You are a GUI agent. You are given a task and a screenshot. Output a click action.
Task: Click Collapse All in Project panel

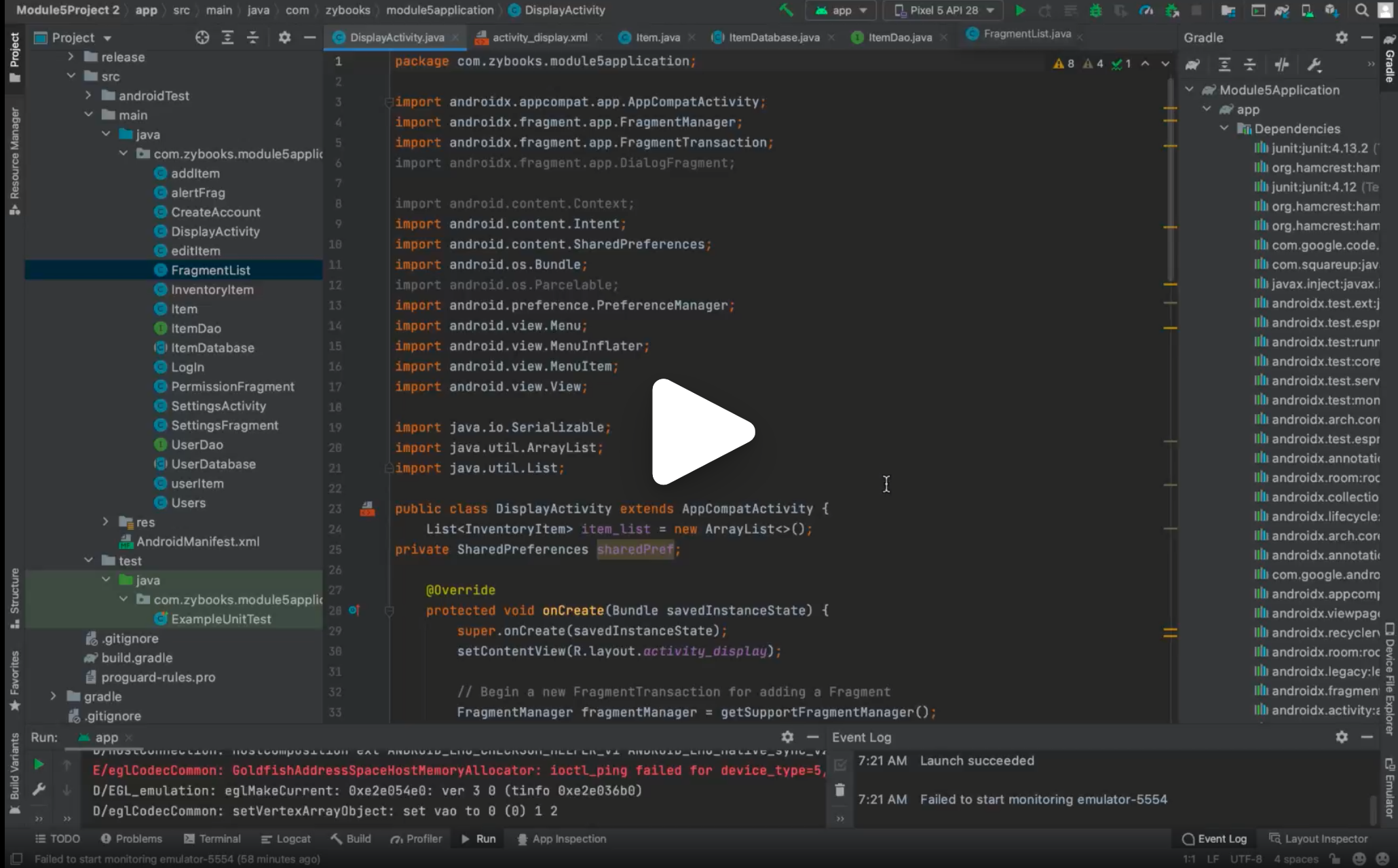coord(252,38)
